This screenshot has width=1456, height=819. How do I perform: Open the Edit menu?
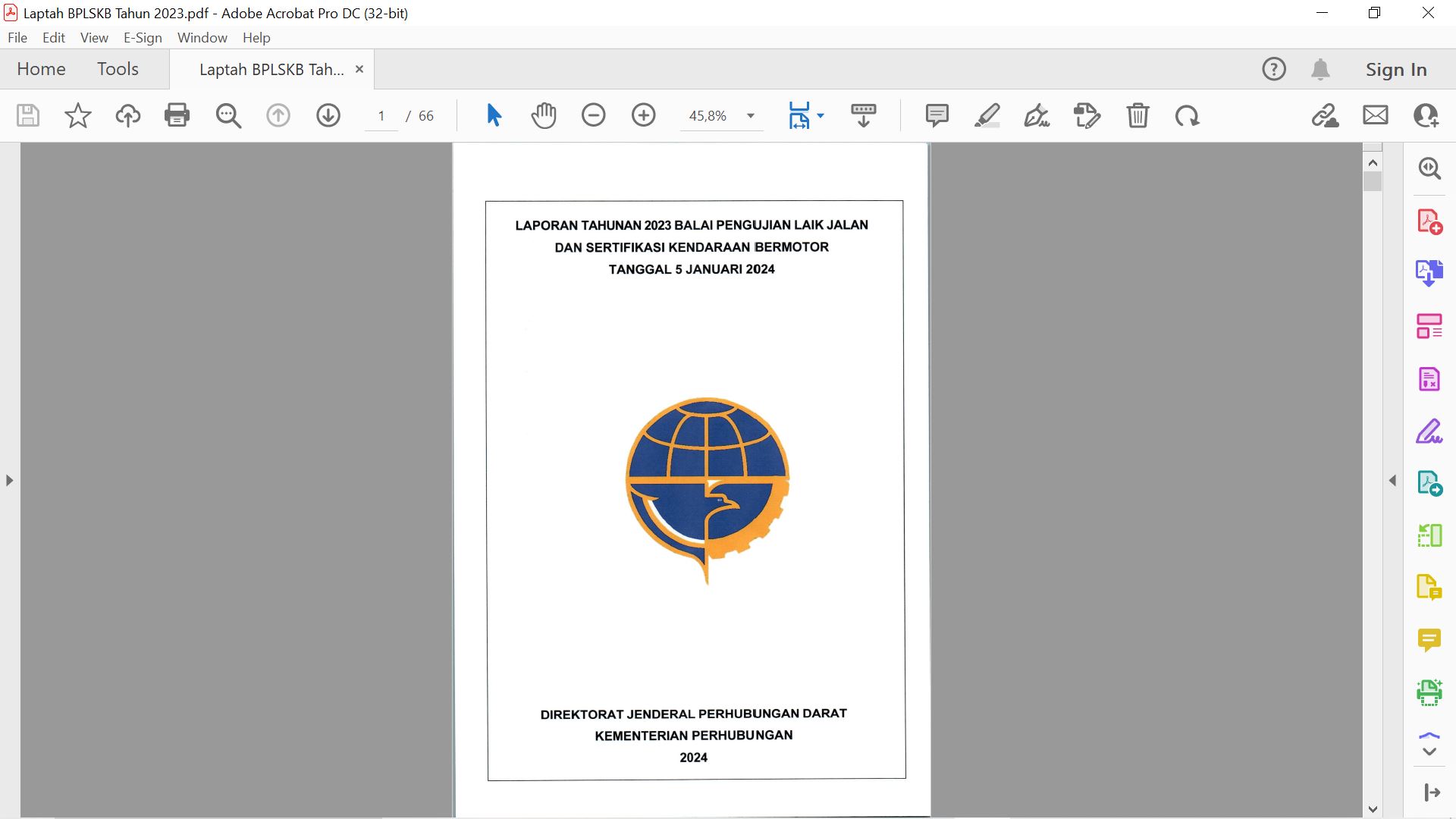53,37
